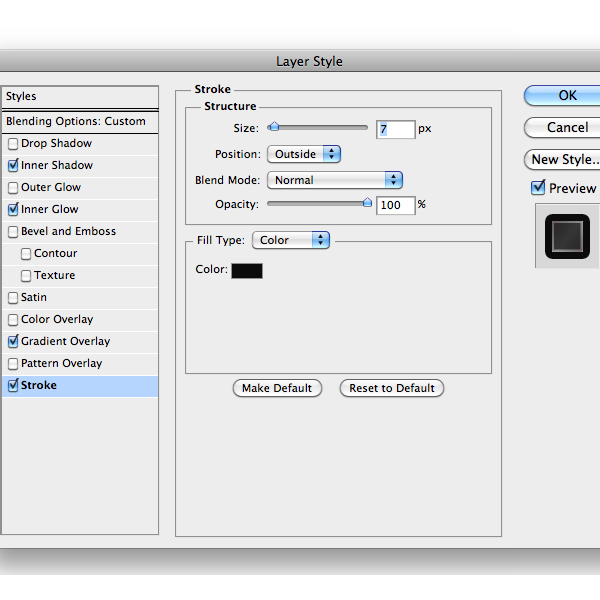Image resolution: width=600 pixels, height=600 pixels.
Task: Tick the Texture checkbox
Action: click(x=26, y=276)
